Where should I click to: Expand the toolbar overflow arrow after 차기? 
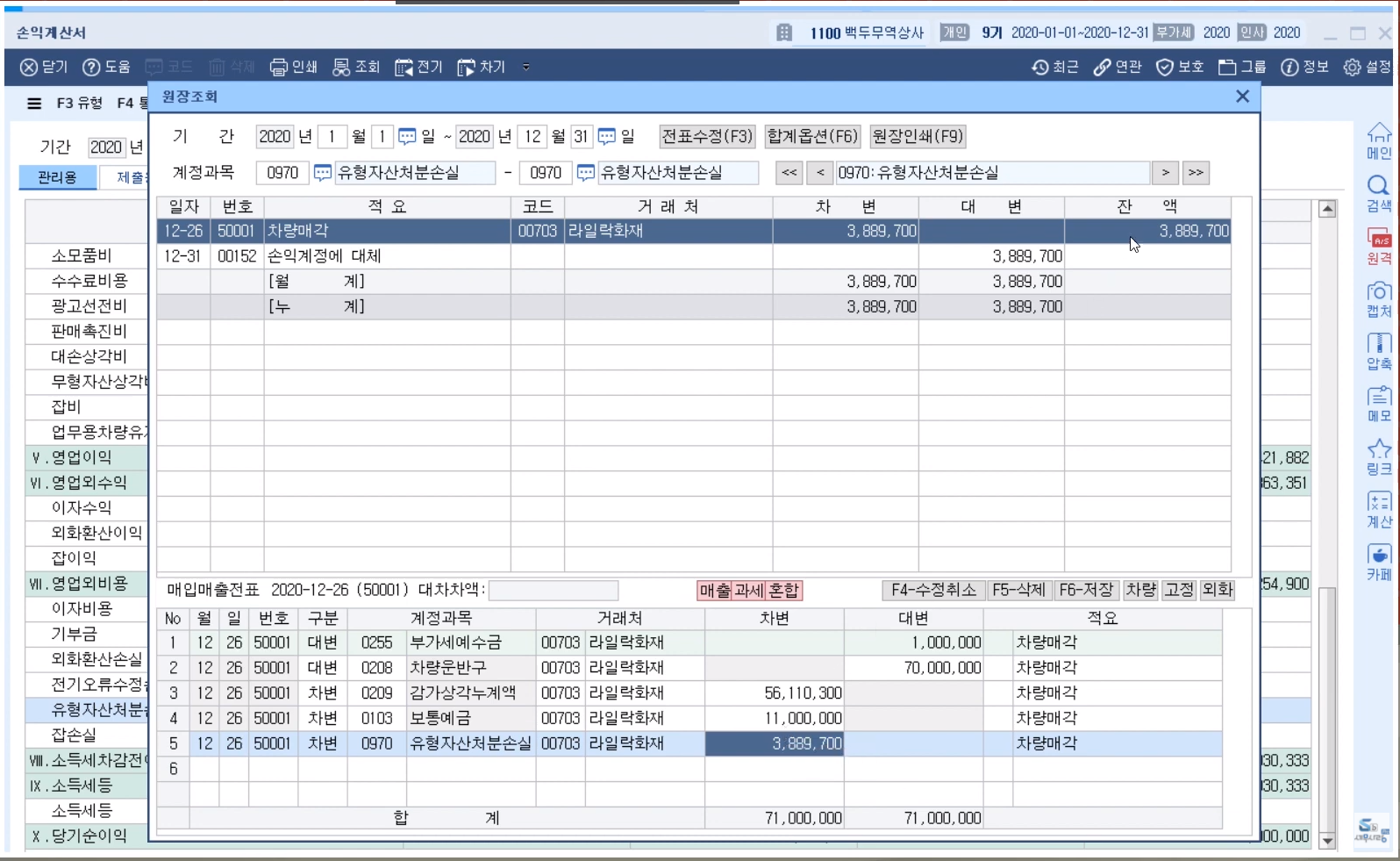525,68
